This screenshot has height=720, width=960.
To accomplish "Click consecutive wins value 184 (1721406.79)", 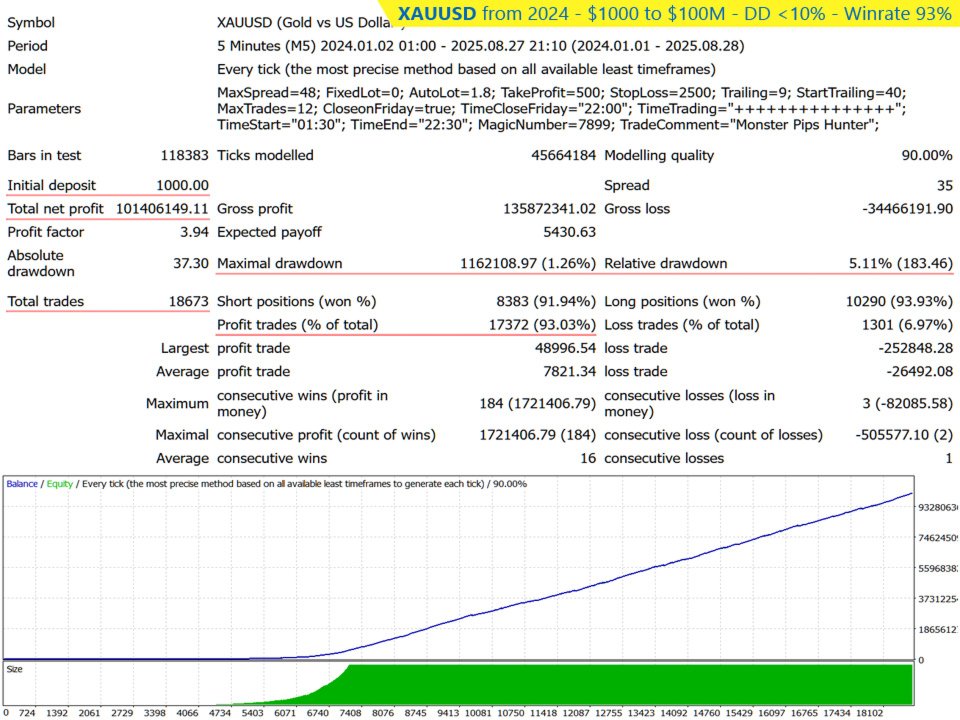I will pyautogui.click(x=538, y=403).
